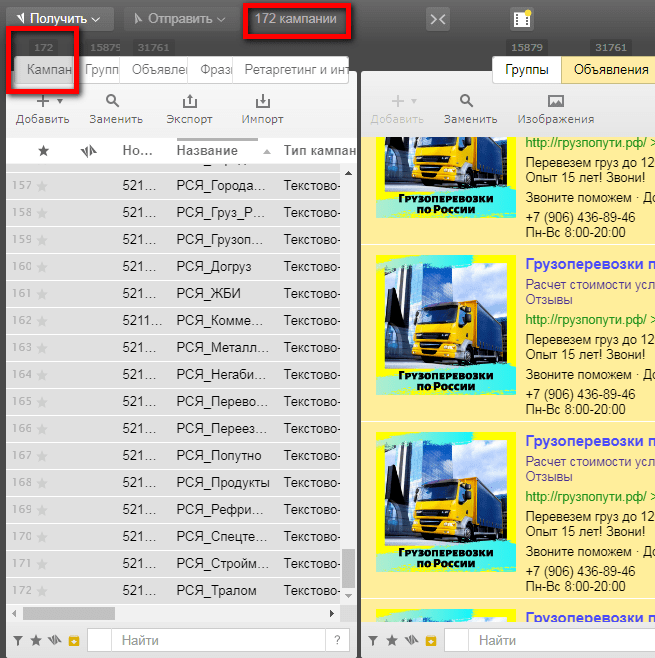The width and height of the screenshot is (655, 658).
Task: Toggle favorite star in row 164
Action: point(42,374)
